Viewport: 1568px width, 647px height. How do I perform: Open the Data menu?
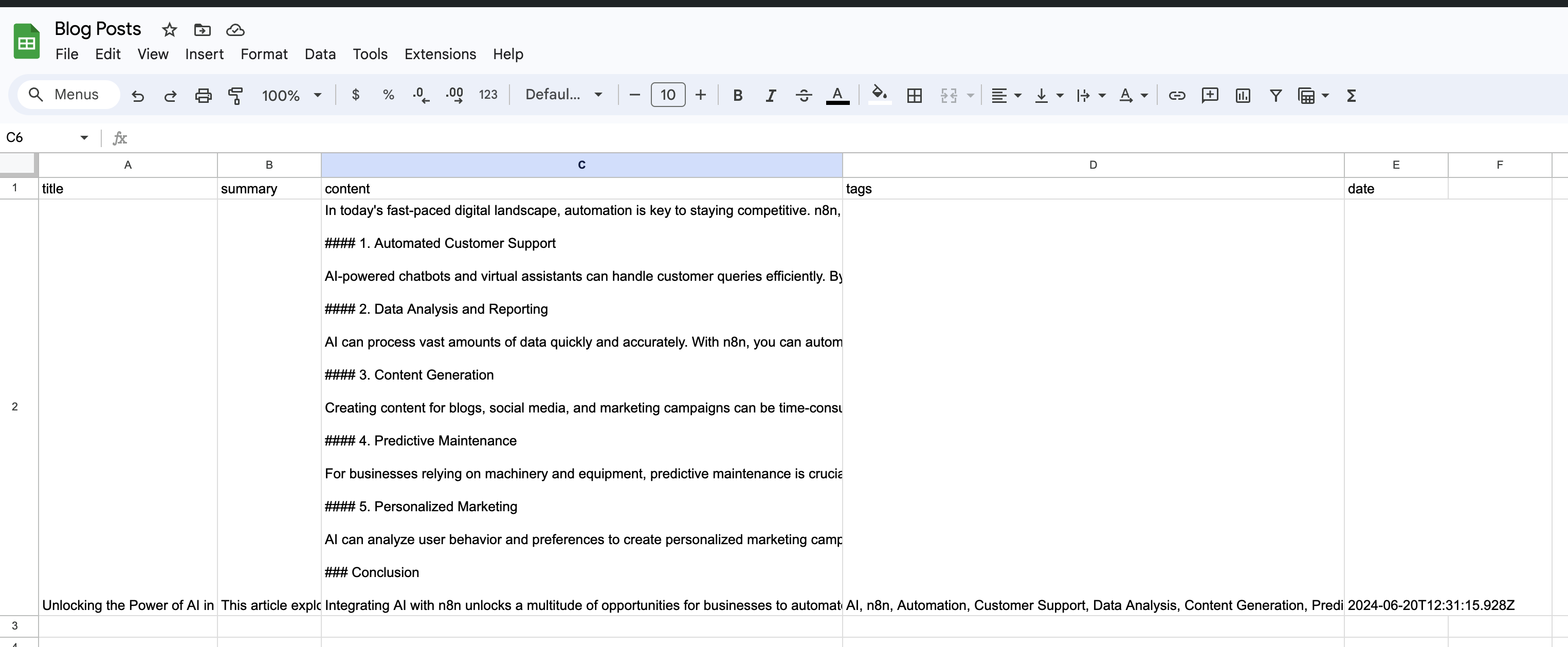tap(320, 54)
